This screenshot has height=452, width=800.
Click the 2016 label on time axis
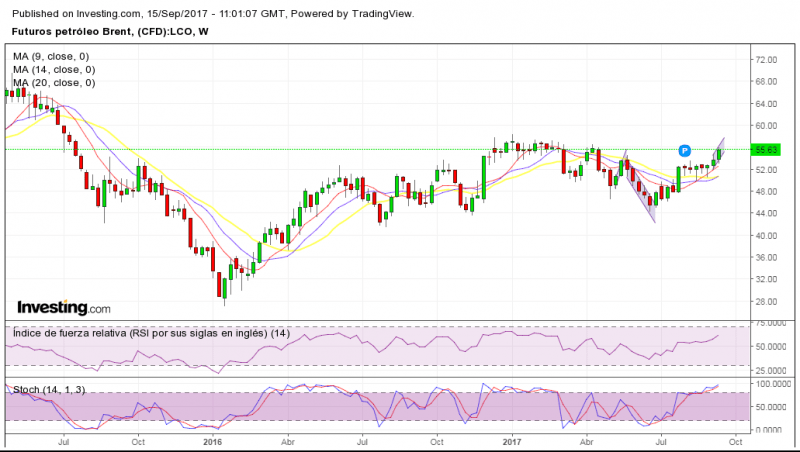tap(212, 440)
